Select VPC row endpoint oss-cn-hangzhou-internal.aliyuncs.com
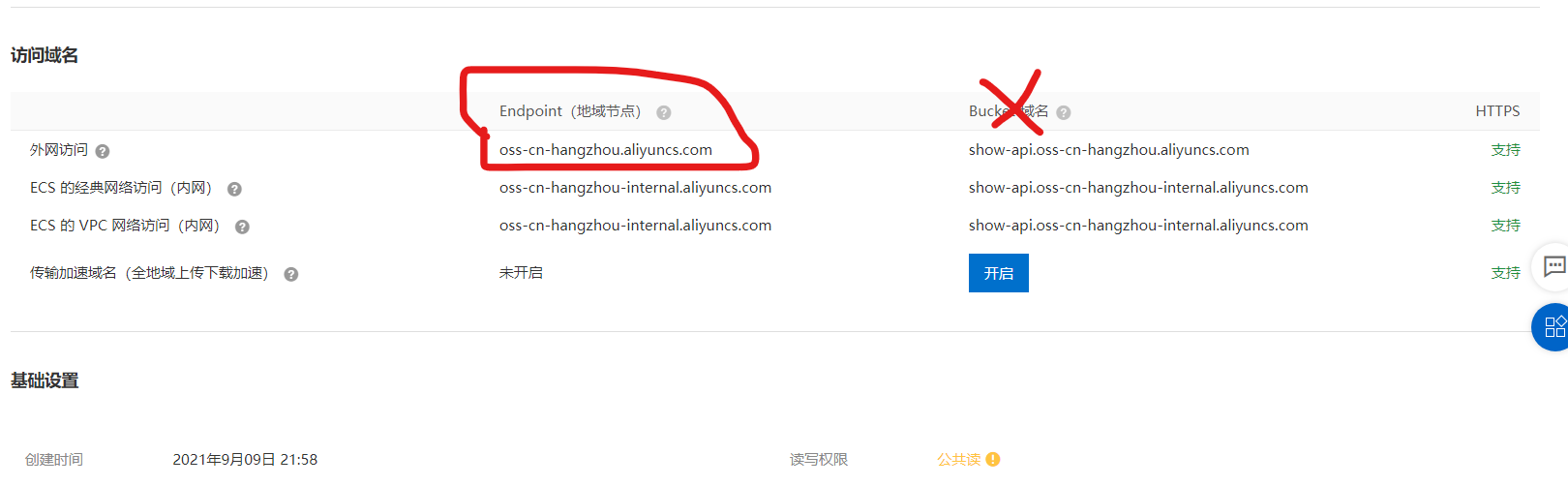This screenshot has width=1568, height=486. pyautogui.click(x=635, y=226)
